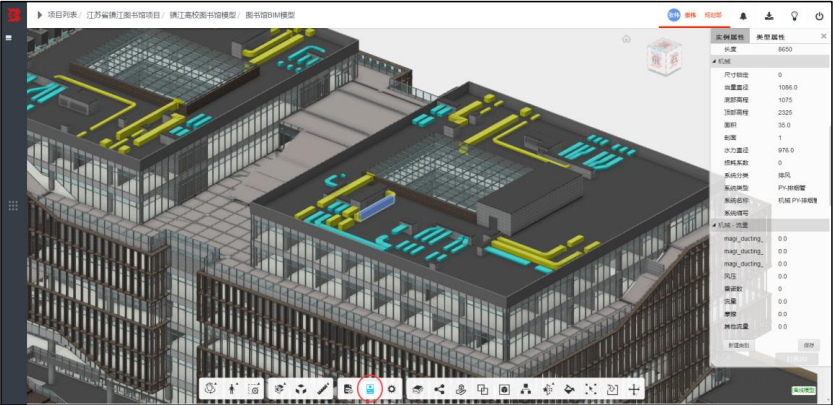Screen dimensions: 833x405
Task: Click the 顶部高程 value 2325
Action: coord(785,113)
